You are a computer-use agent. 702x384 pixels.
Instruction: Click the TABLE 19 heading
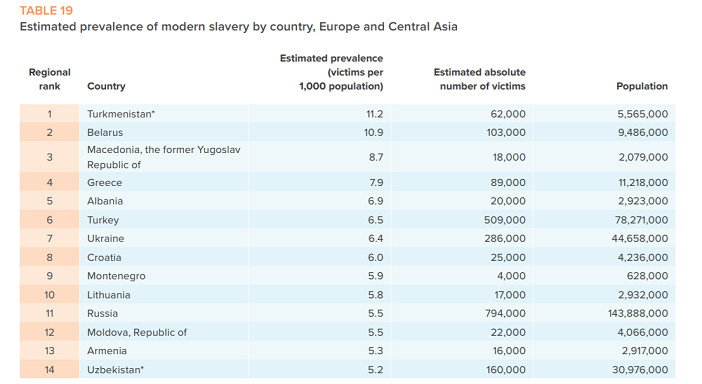(46, 10)
